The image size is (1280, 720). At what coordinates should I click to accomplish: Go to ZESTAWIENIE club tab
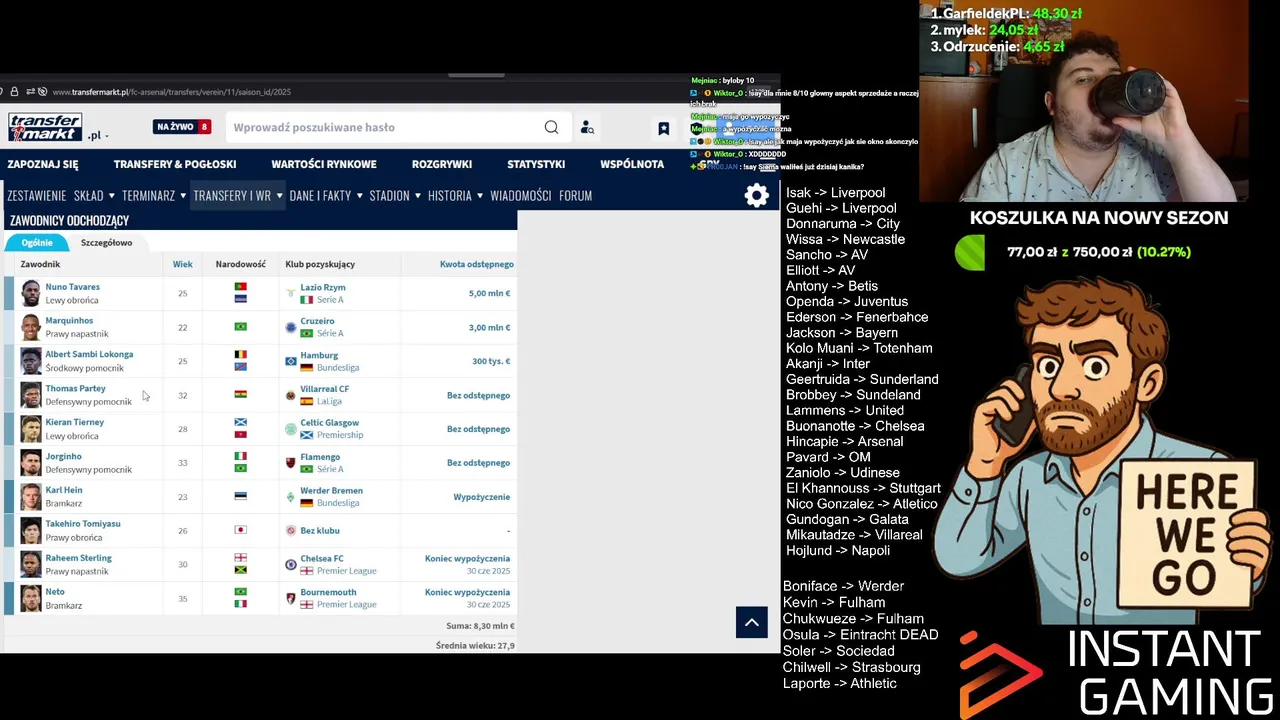click(37, 196)
